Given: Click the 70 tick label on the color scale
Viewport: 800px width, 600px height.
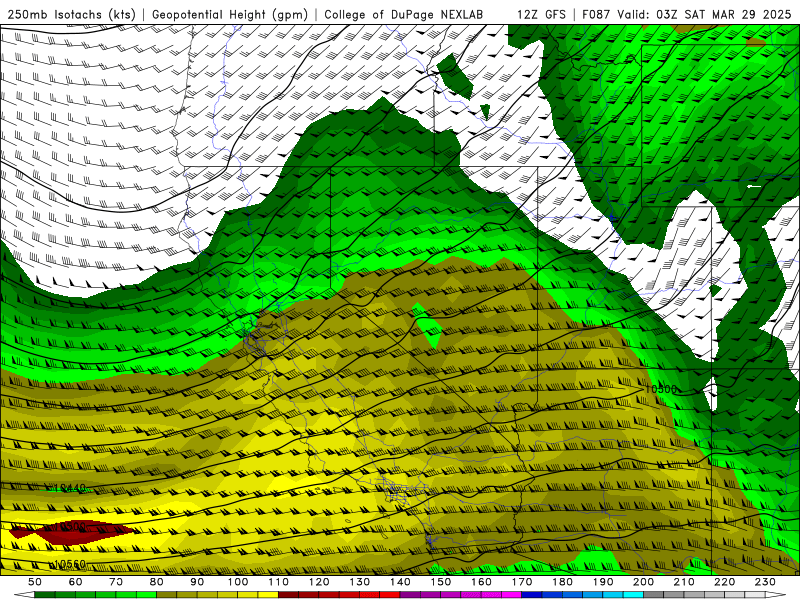Looking at the screenshot, I should coord(116,582).
